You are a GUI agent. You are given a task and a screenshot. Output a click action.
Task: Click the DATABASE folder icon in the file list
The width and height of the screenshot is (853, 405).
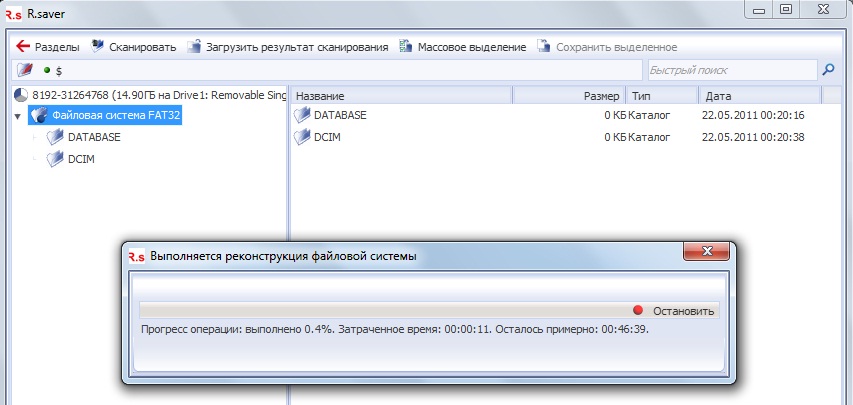[301, 115]
